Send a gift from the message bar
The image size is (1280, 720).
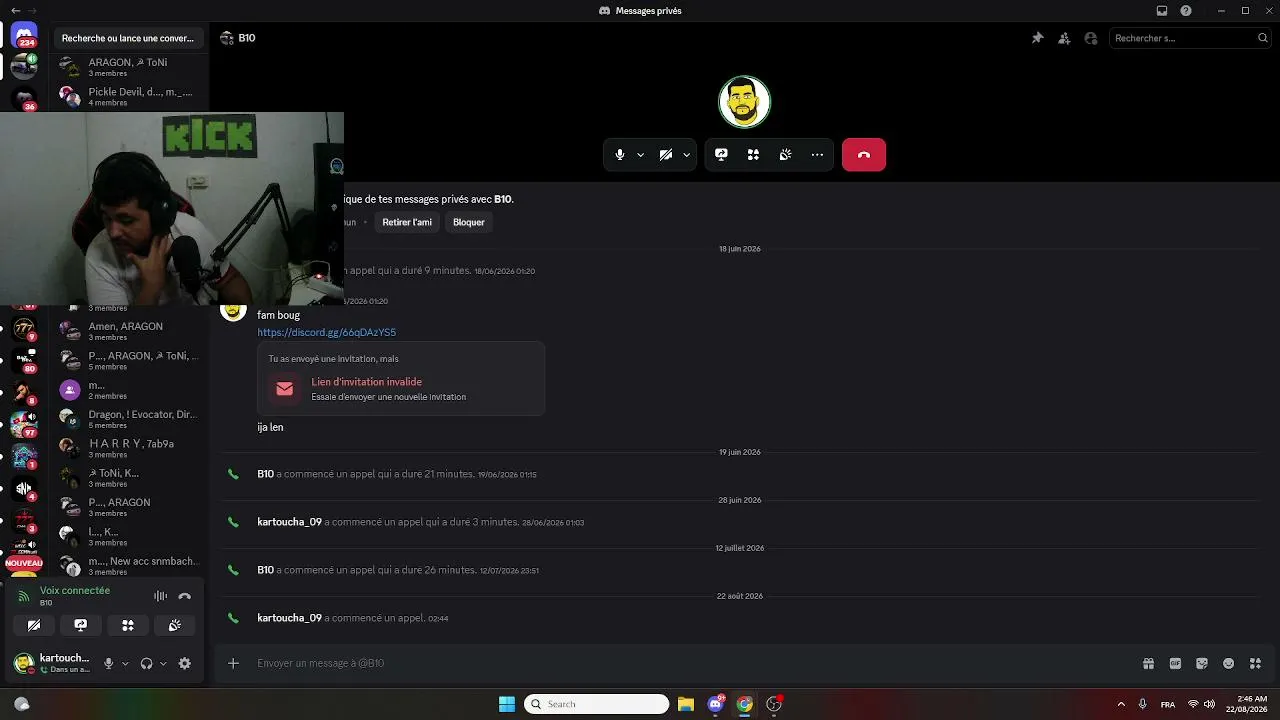(1148, 663)
